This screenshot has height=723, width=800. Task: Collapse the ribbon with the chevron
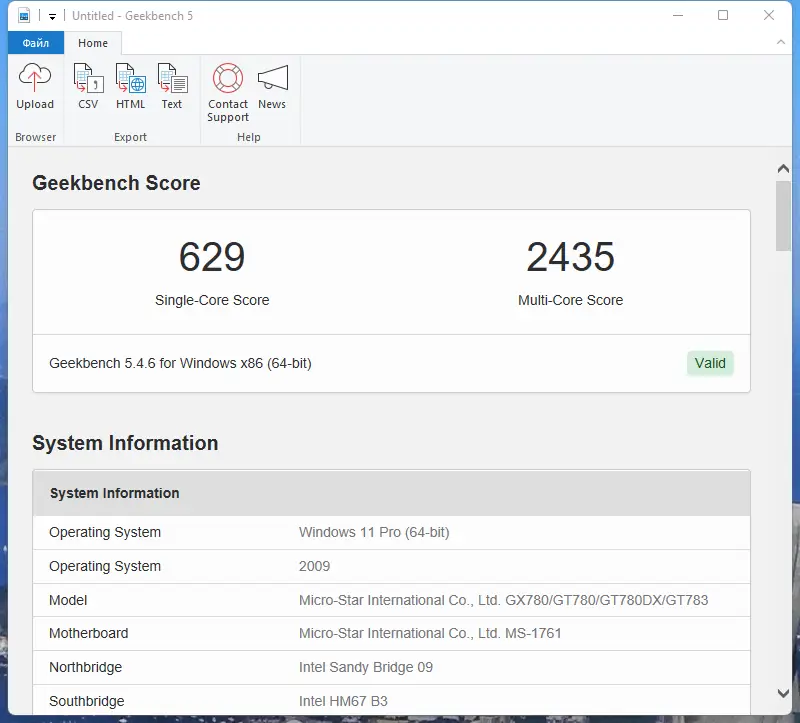(781, 42)
